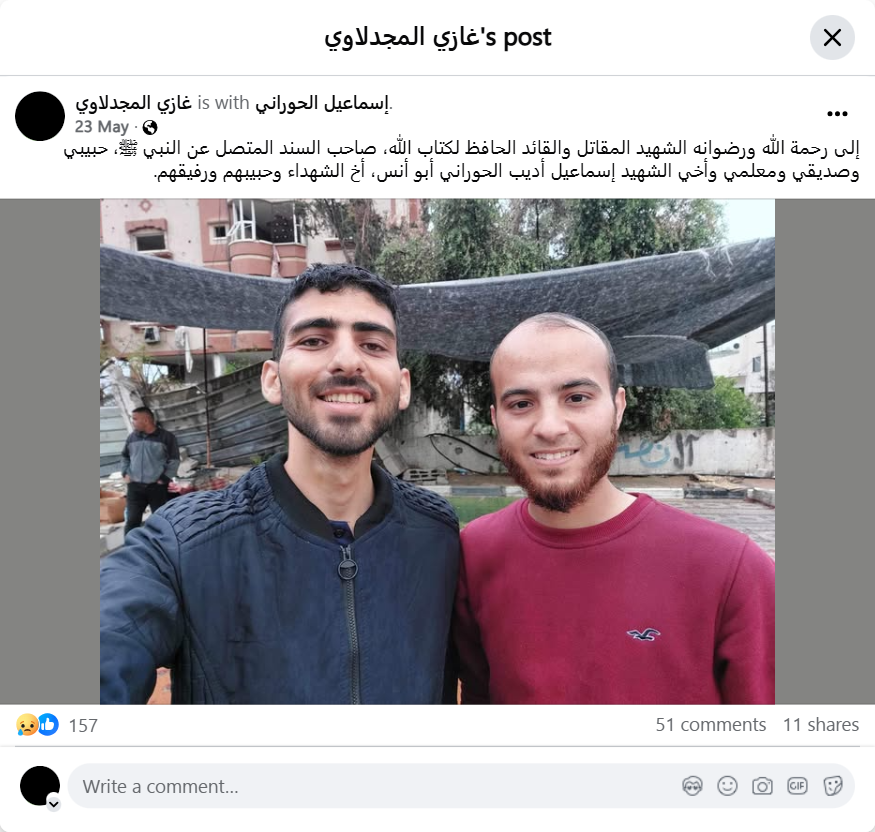The width and height of the screenshot is (875, 832).
Task: Open the GIF picker for the comment
Action: click(x=797, y=786)
